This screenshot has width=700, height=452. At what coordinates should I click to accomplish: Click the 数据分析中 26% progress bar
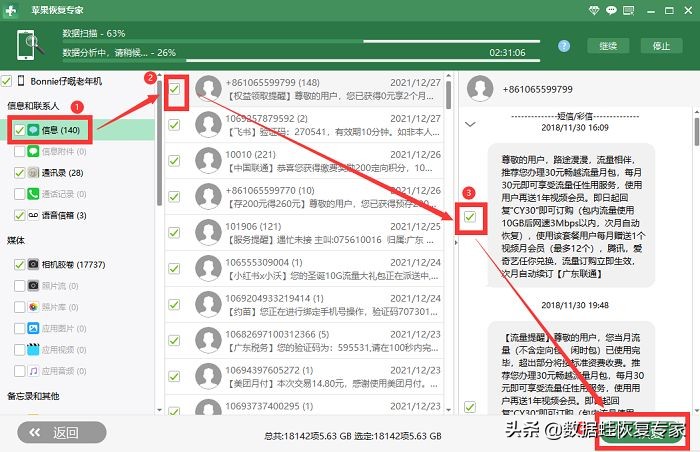(301, 60)
